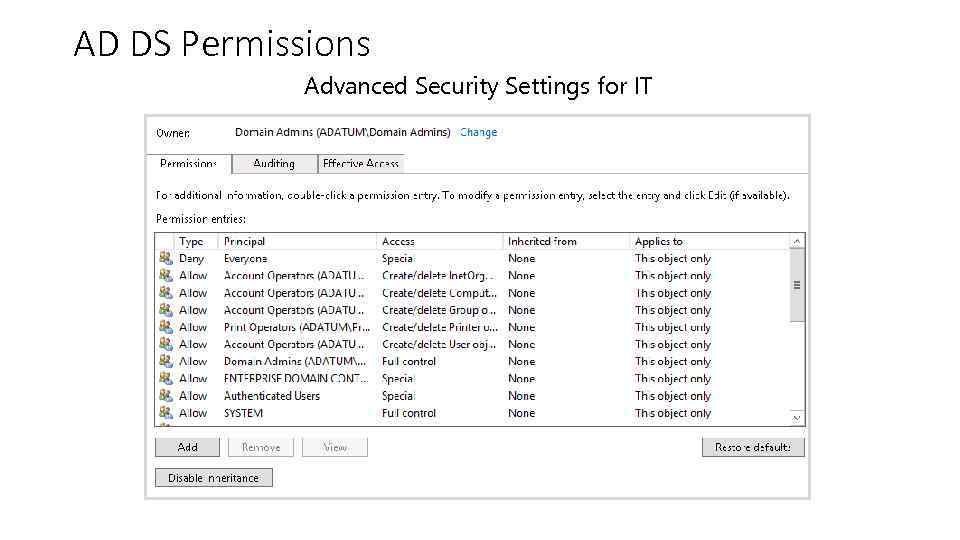Switch to the Auditing tab
The image size is (960, 540).
pos(274,164)
